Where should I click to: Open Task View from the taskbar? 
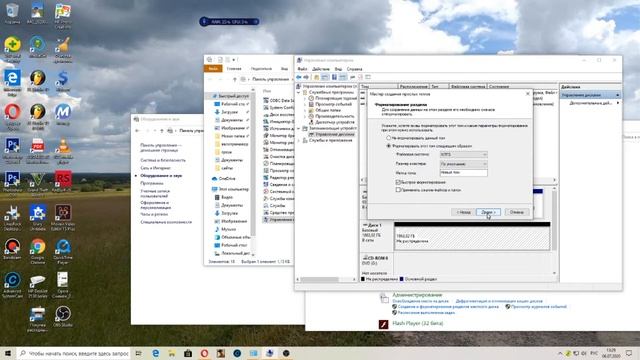pyautogui.click(x=138, y=353)
